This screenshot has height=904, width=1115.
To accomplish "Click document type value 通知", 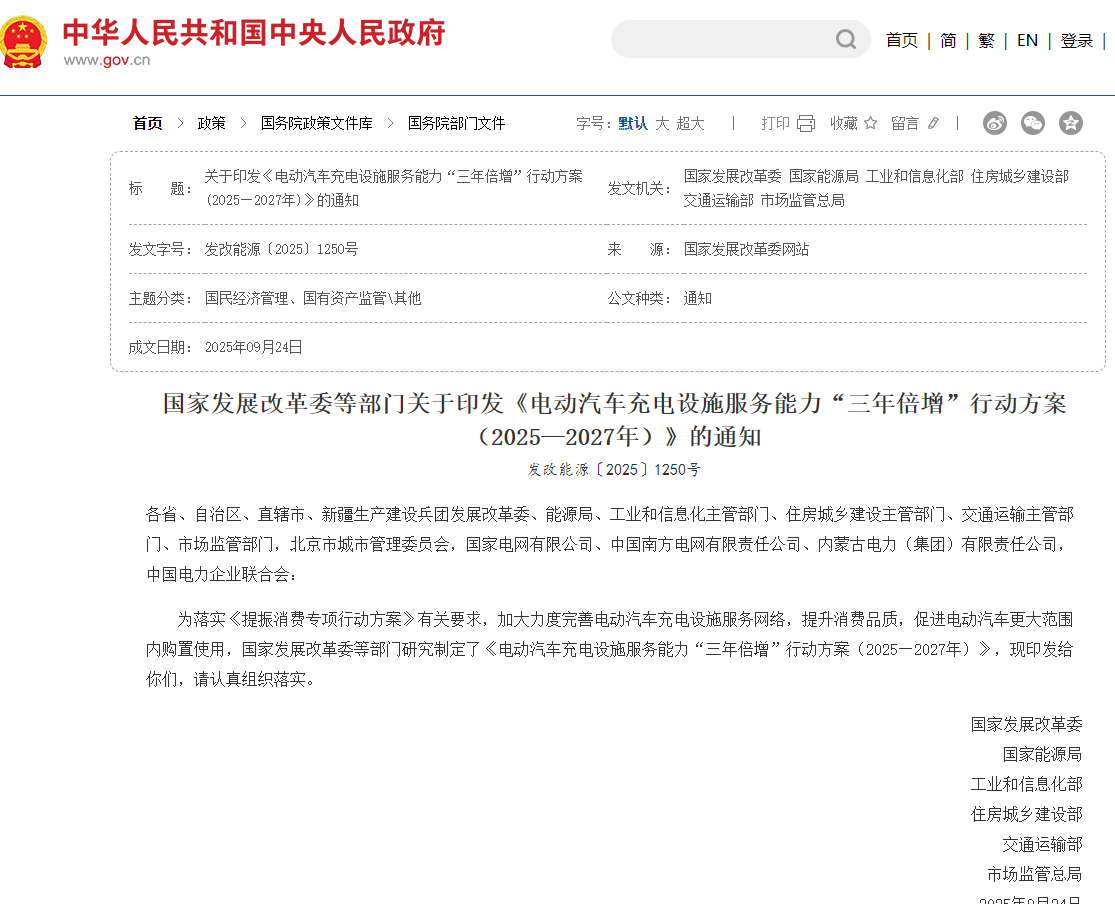I will pyautogui.click(x=698, y=298).
